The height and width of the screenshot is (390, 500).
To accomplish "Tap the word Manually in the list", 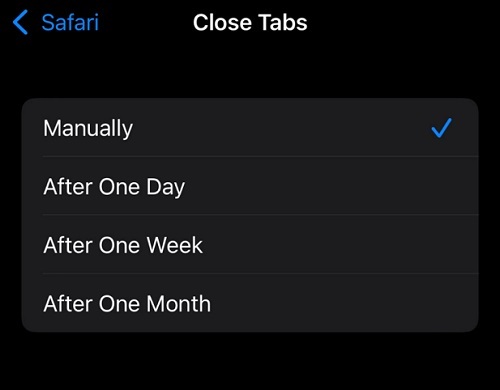I will [88, 128].
